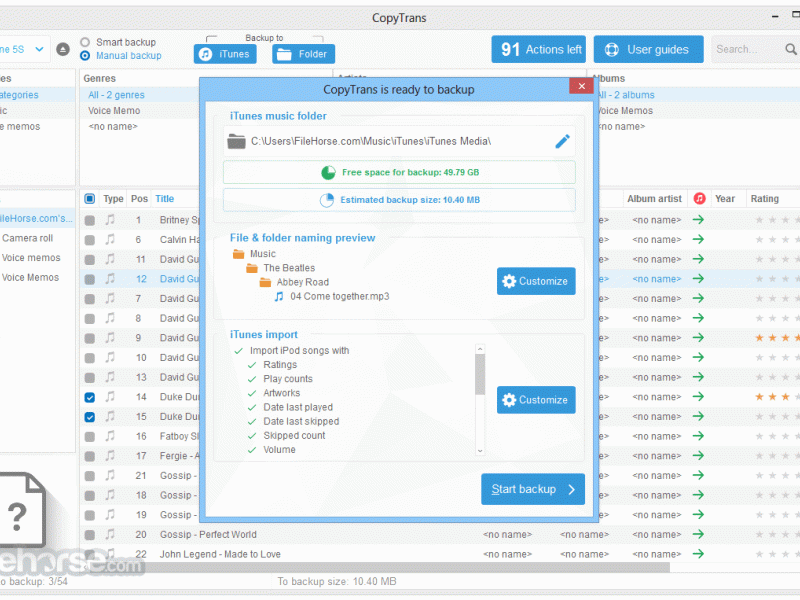This screenshot has height=600, width=800.
Task: Click the Music folder icon in preview
Action: [x=238, y=254]
